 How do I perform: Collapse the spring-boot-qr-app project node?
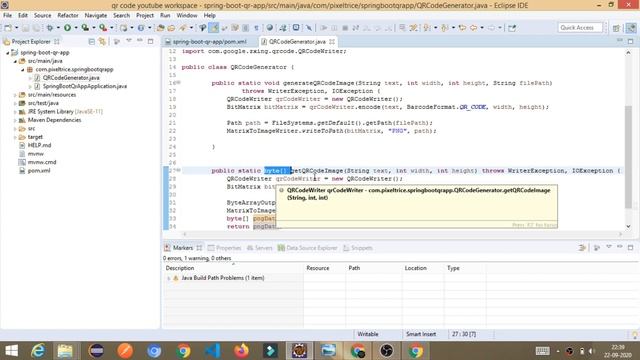point(7,53)
